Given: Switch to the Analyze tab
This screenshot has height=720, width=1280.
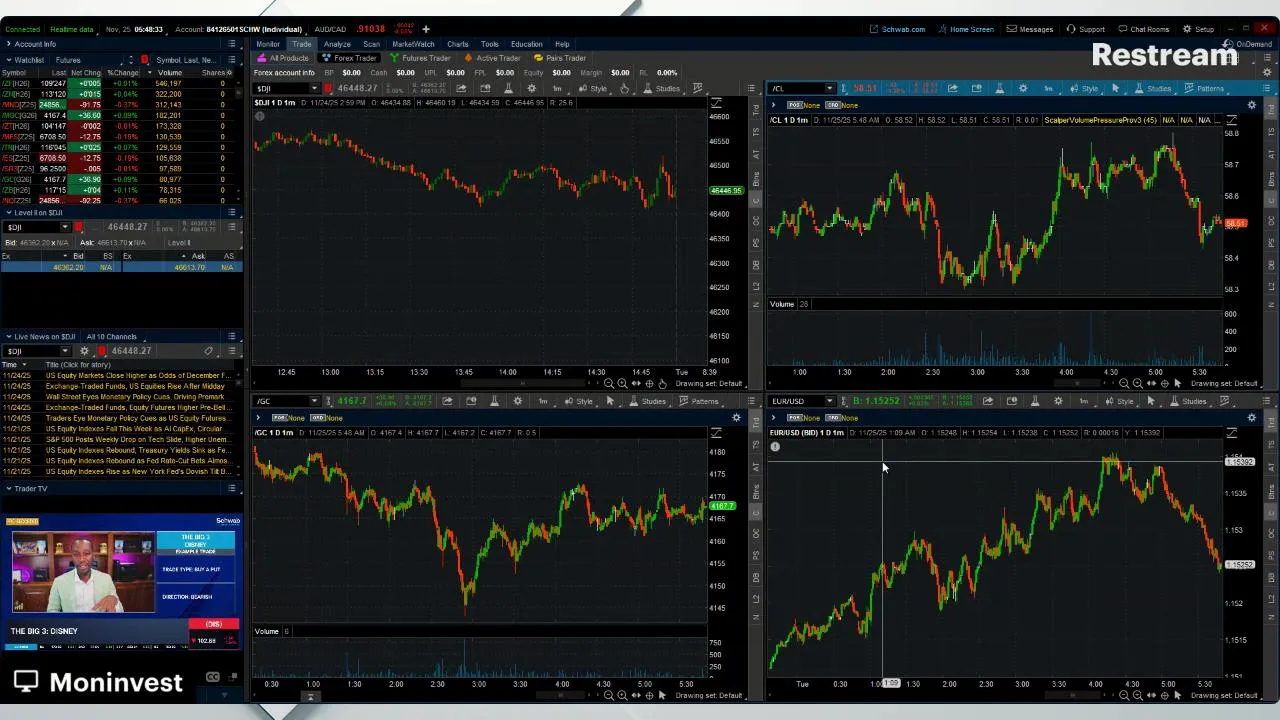Looking at the screenshot, I should (x=337, y=44).
